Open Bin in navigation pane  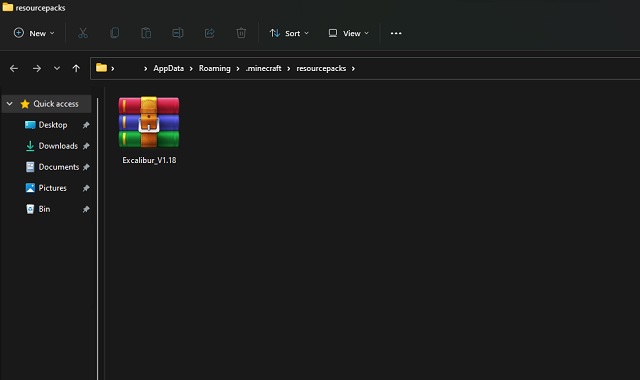click(x=44, y=209)
